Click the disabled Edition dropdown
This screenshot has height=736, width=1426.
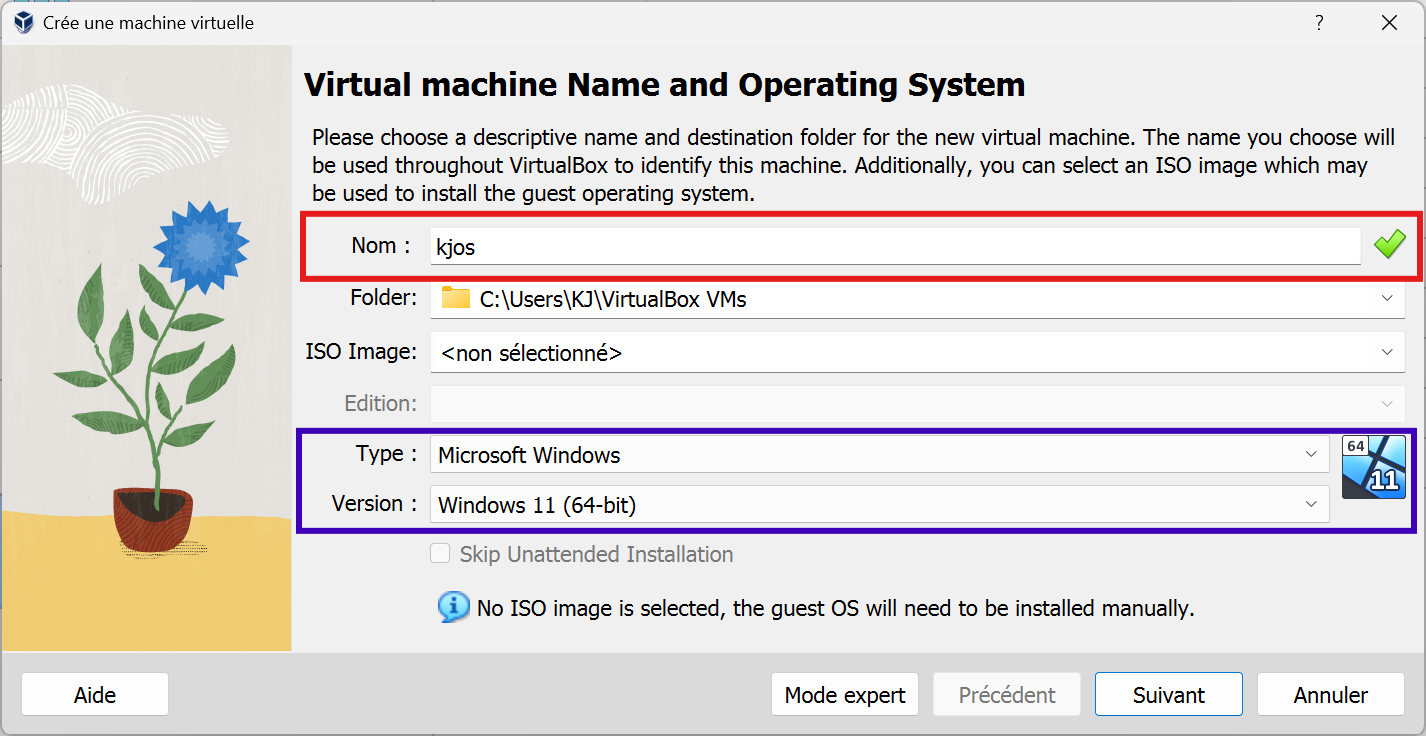[x=917, y=404]
